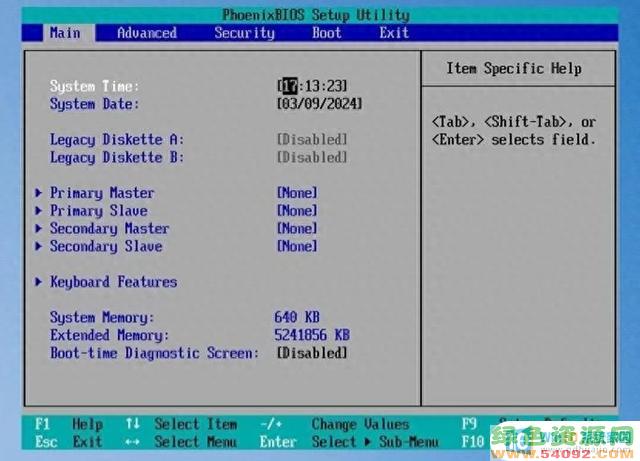The image size is (640, 461).
Task: Select the highlighted hour field of System Time
Action: (290, 86)
